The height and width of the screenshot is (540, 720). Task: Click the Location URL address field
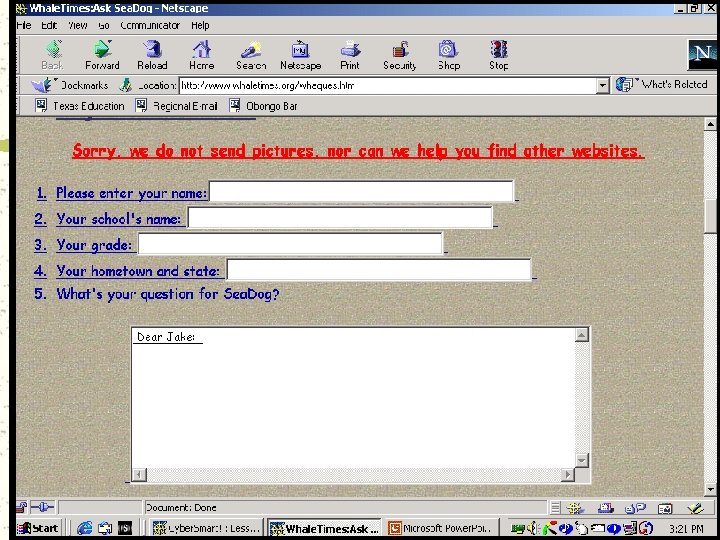pos(388,85)
